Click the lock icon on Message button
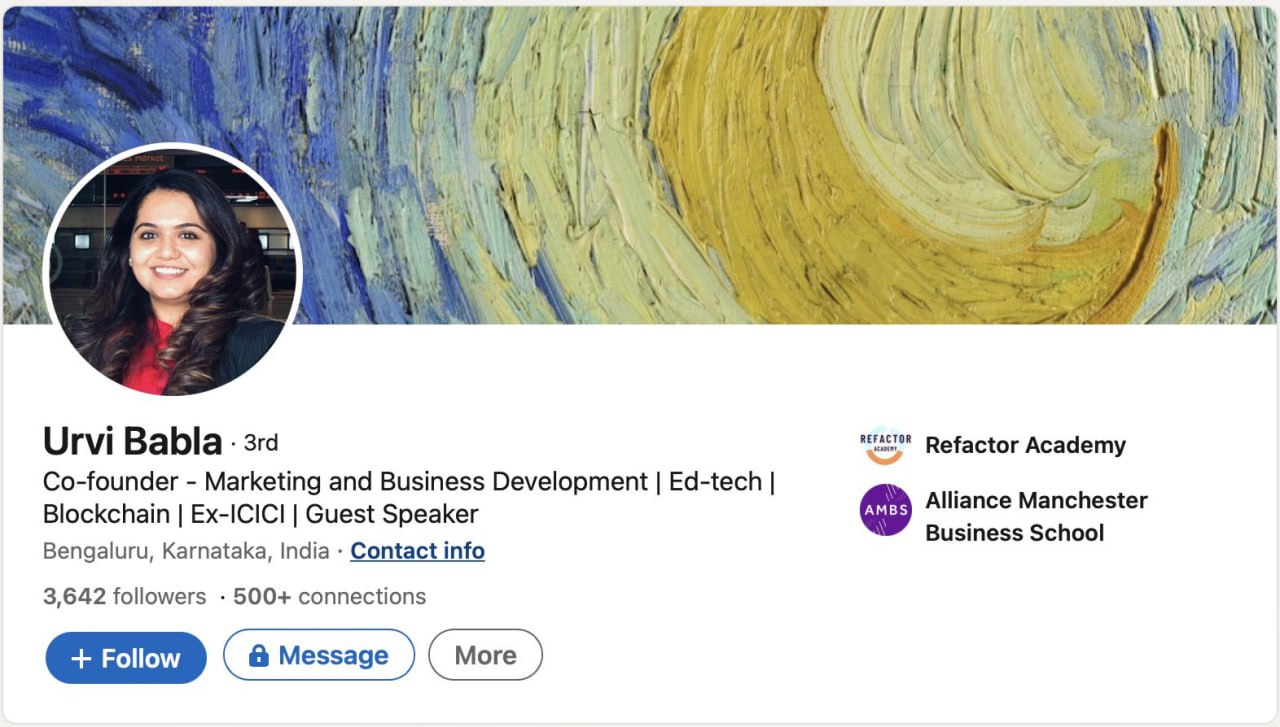1280x727 pixels. [x=258, y=656]
